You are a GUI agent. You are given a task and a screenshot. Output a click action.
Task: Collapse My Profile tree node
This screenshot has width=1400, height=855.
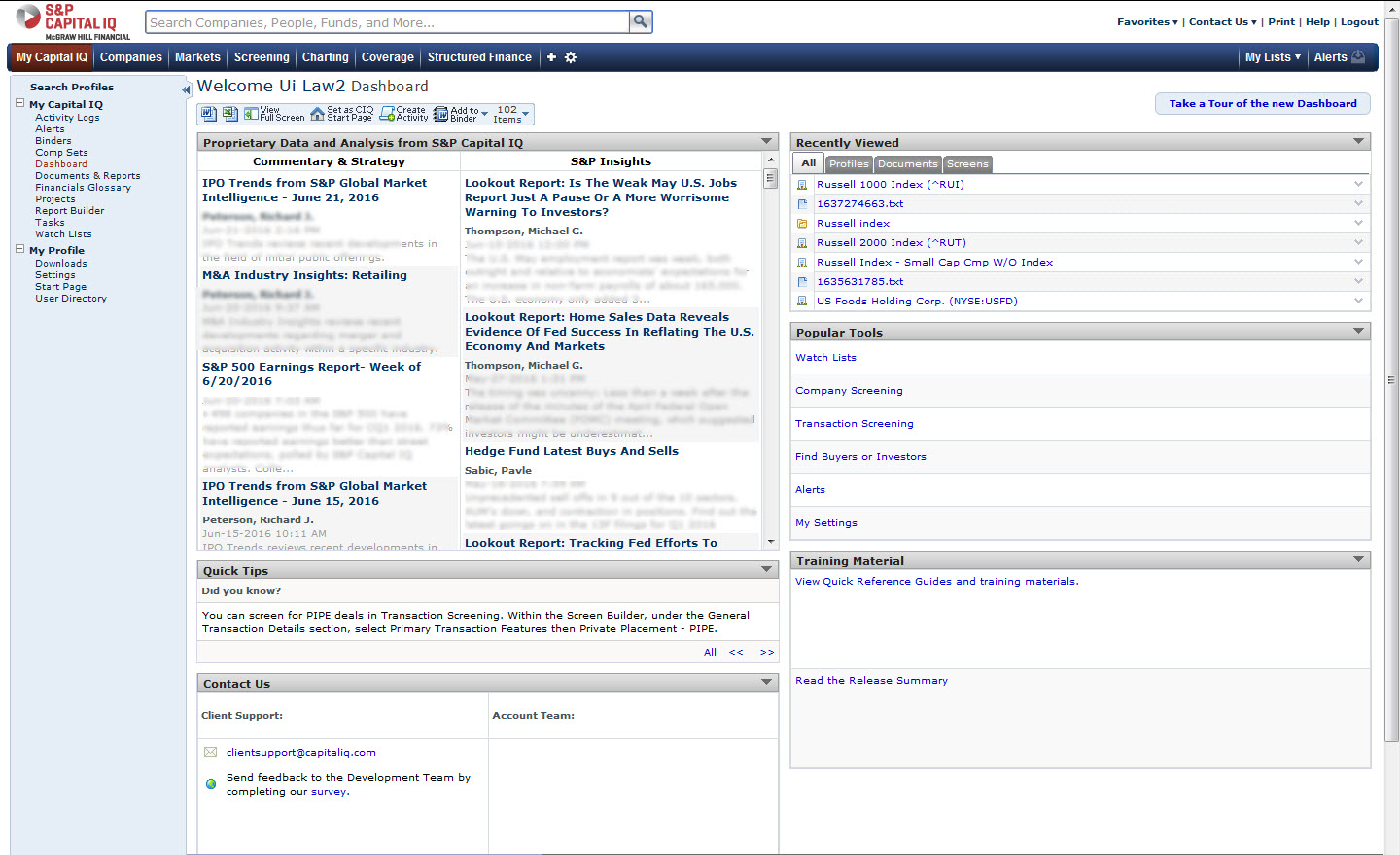(x=19, y=248)
